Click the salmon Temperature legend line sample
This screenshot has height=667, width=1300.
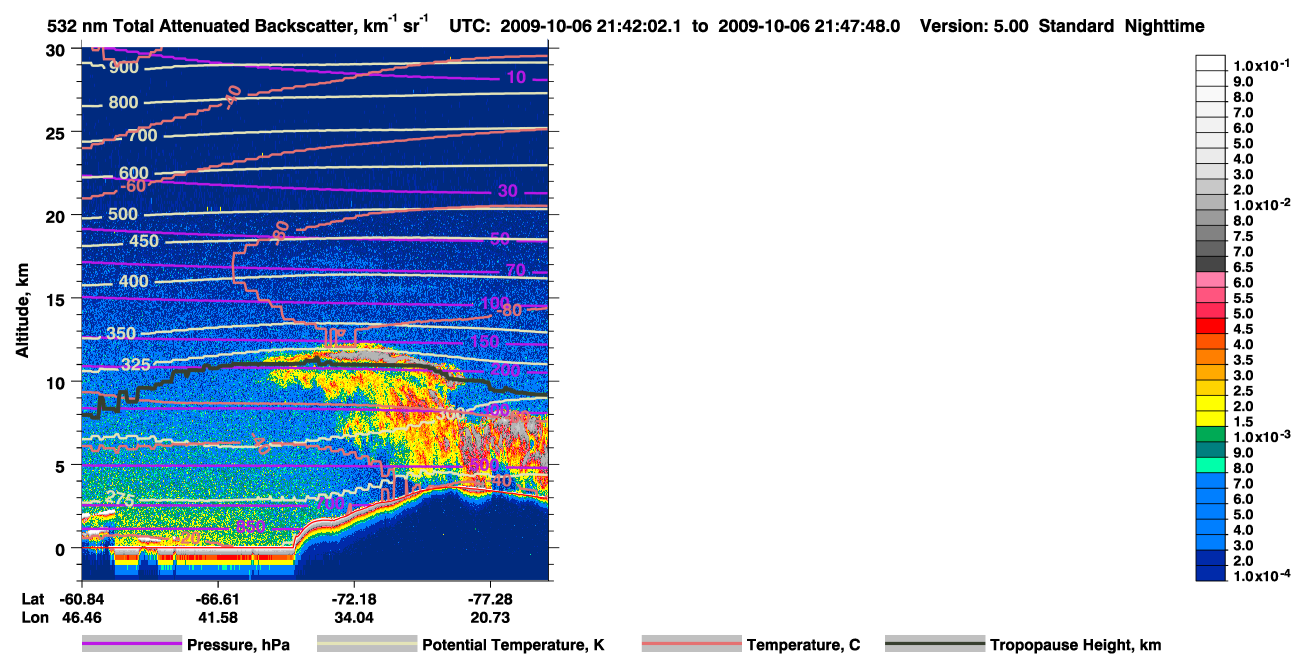(691, 645)
